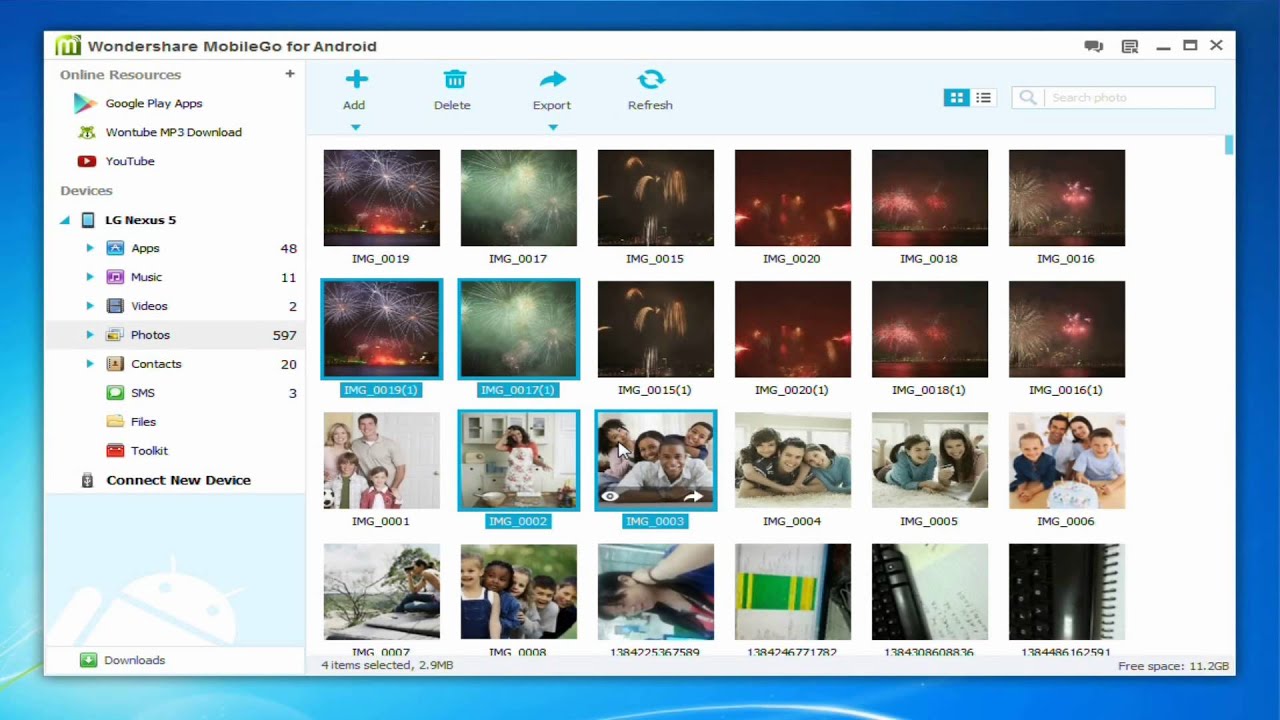Select the LG Nexus 5 device
Screen dimensions: 1280x720
140,220
